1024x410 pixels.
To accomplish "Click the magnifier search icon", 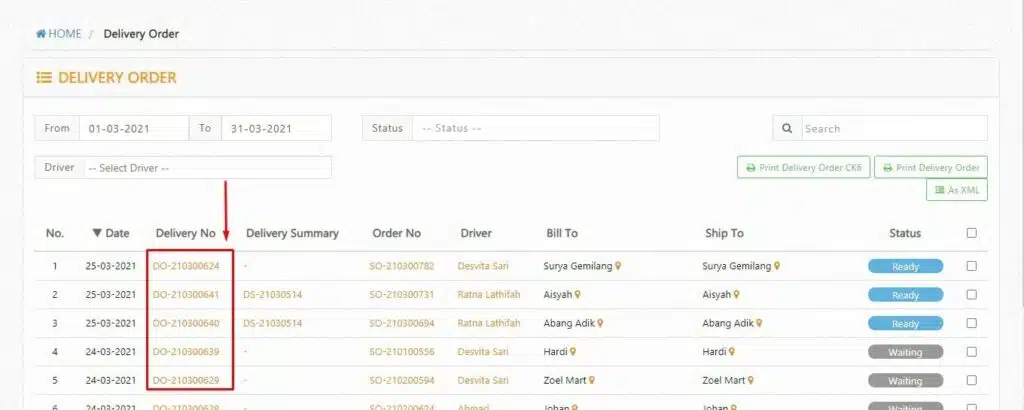I will pos(787,129).
